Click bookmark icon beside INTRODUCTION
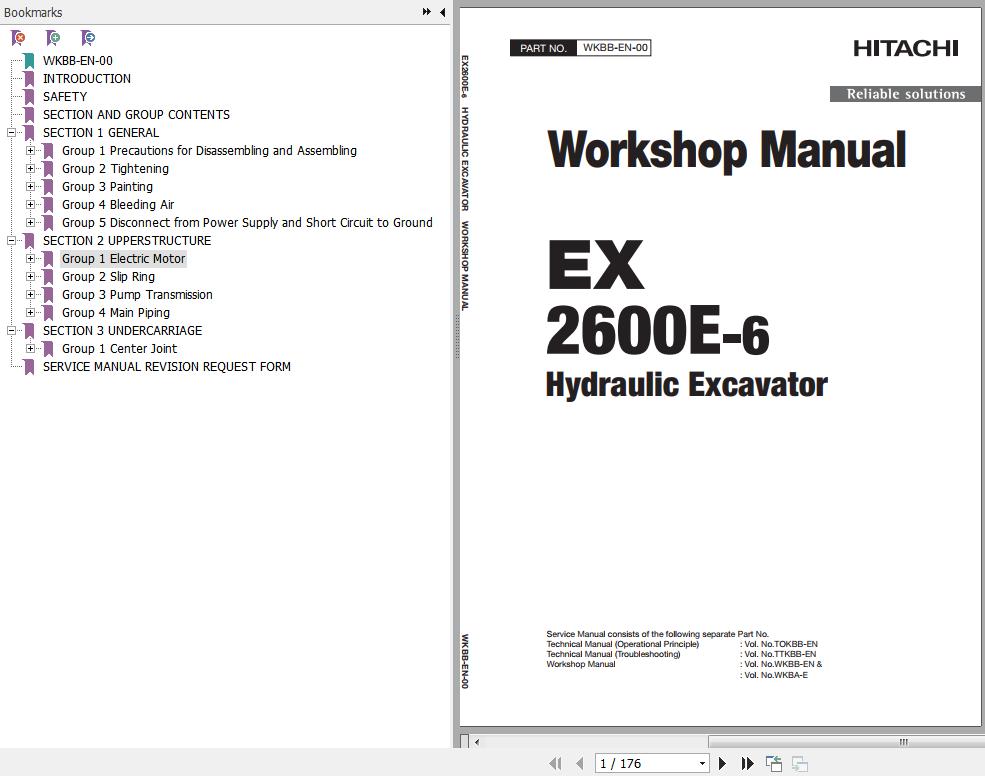The width and height of the screenshot is (985, 776). (29, 79)
